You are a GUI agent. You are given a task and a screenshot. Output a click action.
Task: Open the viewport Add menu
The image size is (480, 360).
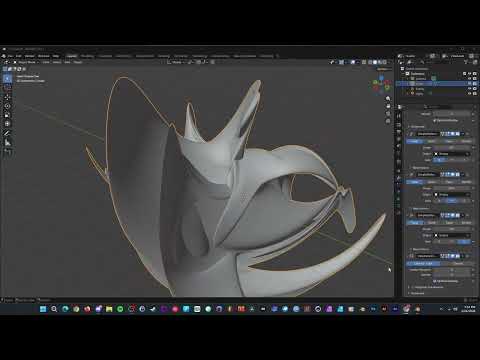[68, 62]
